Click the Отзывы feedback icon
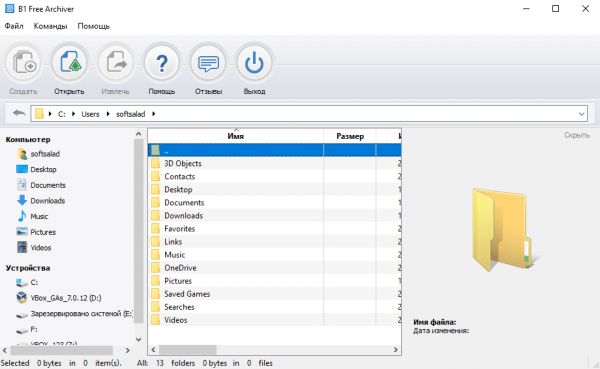The image size is (600, 369). click(x=208, y=63)
